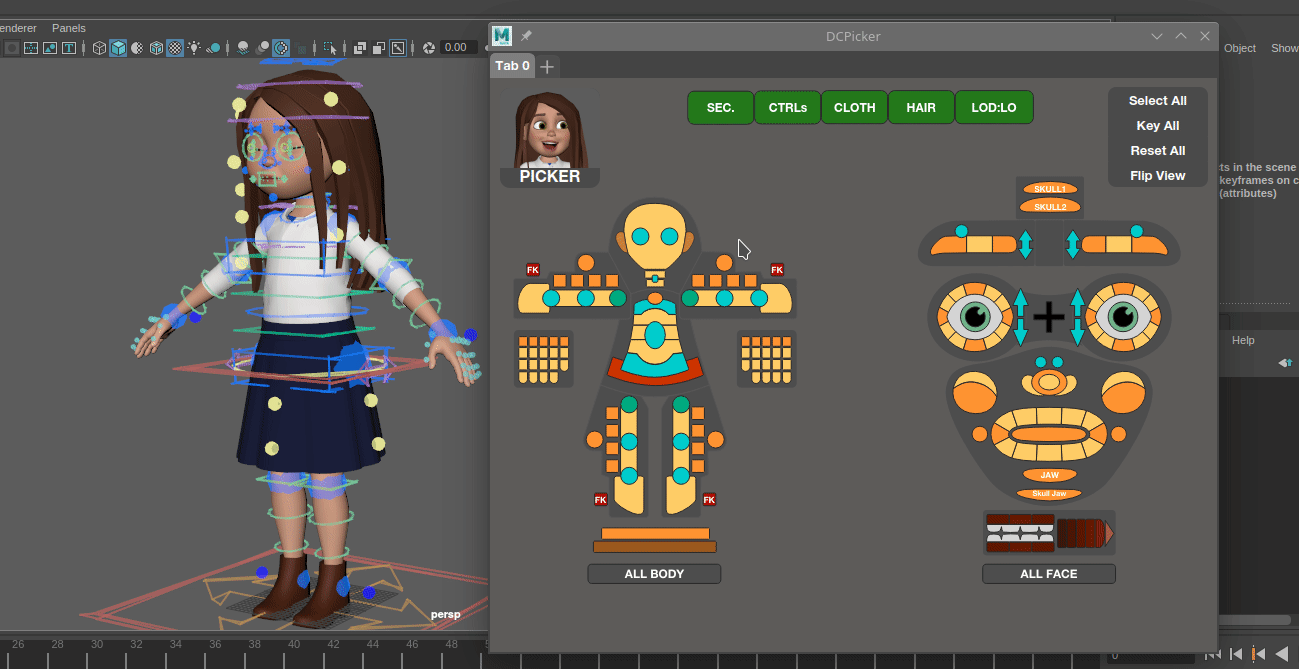Select the Tab 0 tab
1299x669 pixels.
click(x=512, y=66)
